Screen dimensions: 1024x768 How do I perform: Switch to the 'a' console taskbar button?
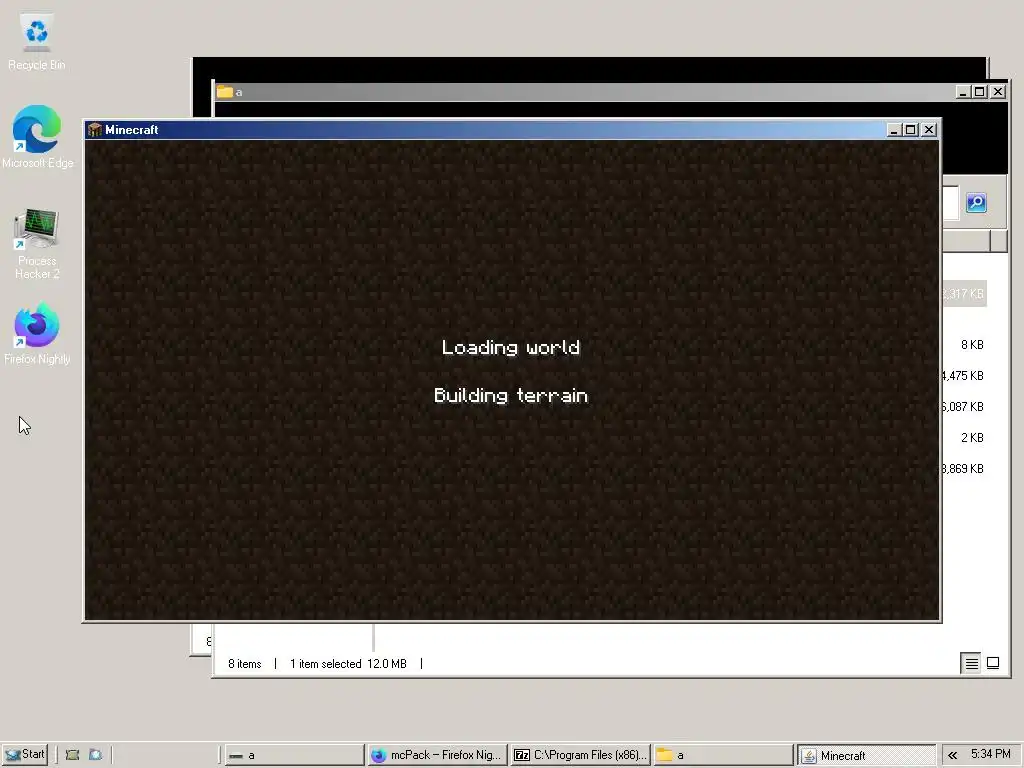(x=294, y=755)
